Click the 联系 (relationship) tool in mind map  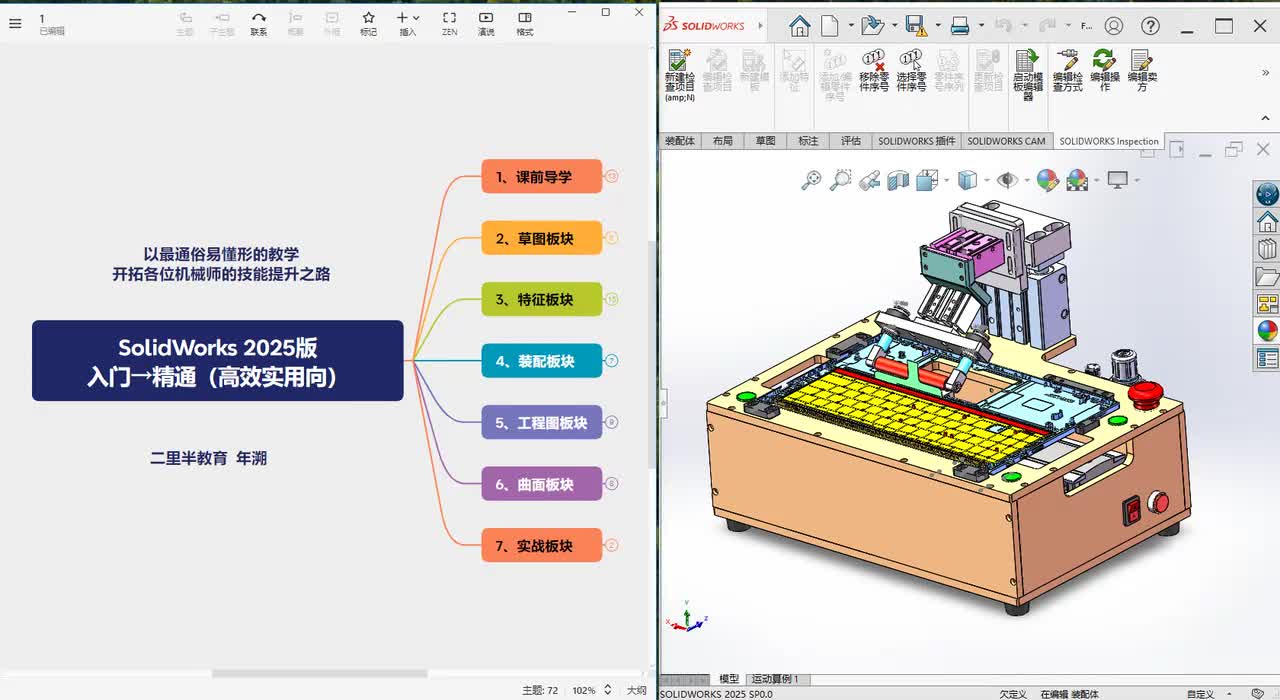(259, 24)
